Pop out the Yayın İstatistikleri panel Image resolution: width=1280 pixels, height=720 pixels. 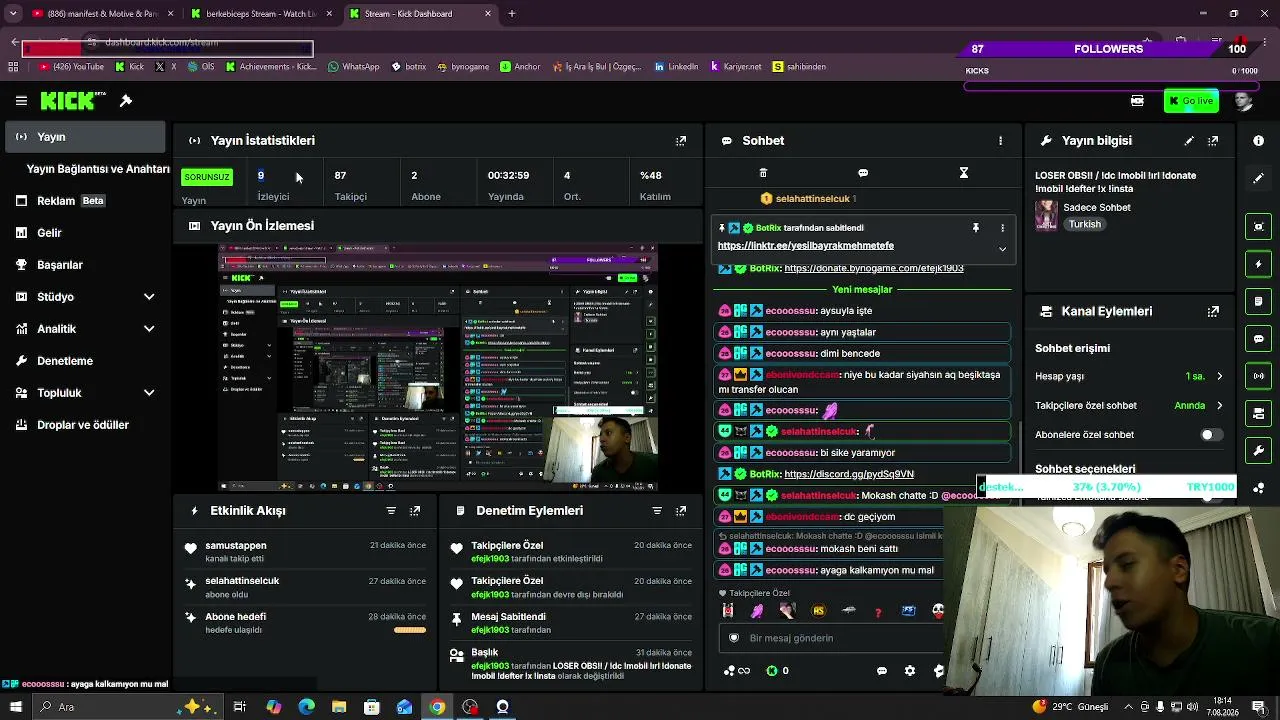pyautogui.click(x=681, y=141)
